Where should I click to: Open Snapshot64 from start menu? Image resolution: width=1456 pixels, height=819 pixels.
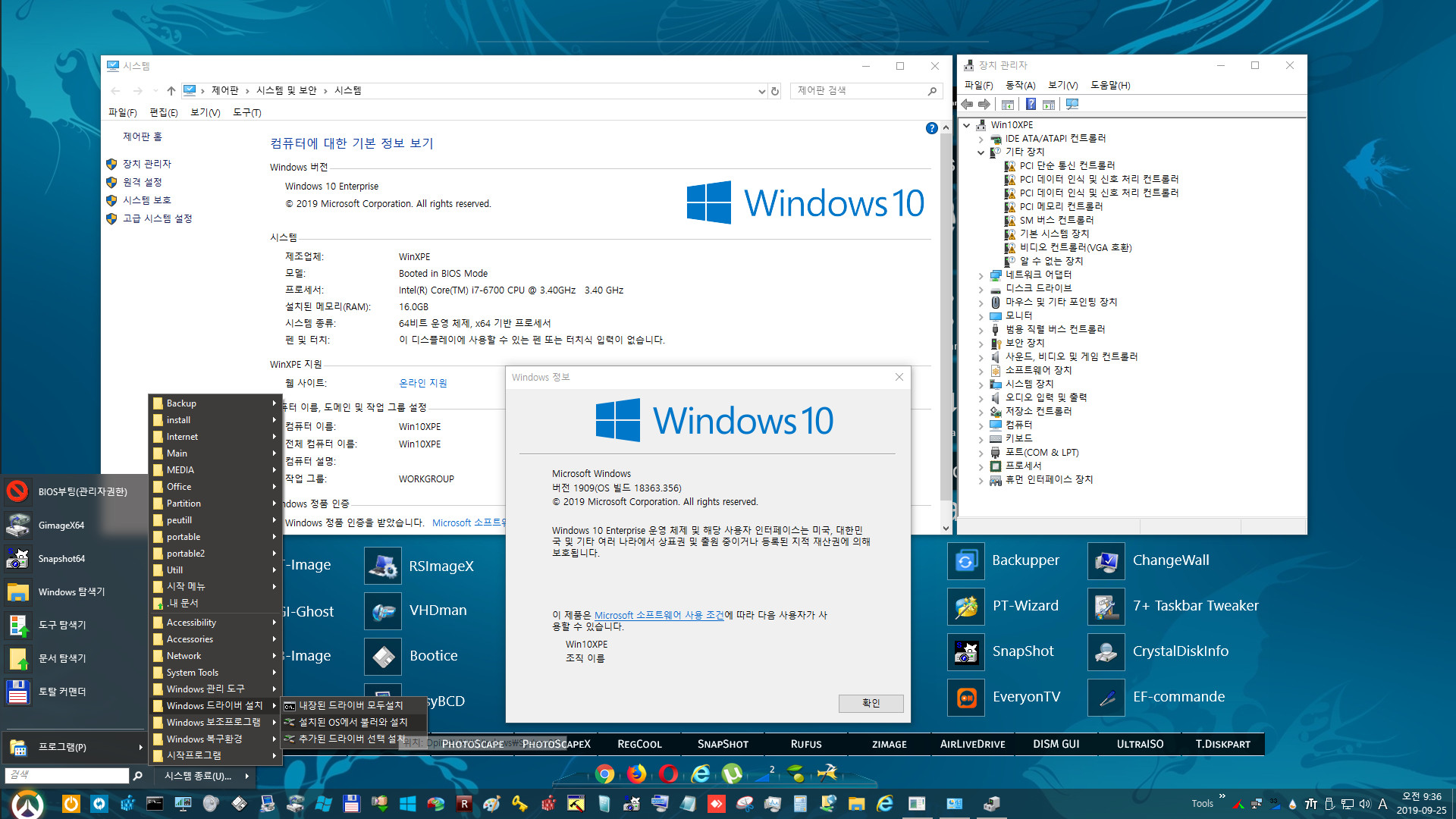[74, 558]
